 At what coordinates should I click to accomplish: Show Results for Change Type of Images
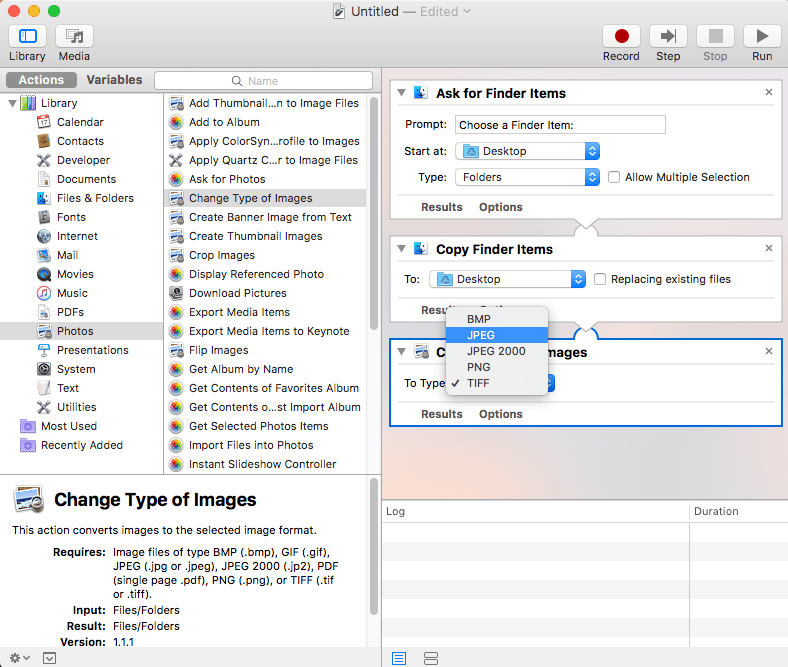coord(442,414)
